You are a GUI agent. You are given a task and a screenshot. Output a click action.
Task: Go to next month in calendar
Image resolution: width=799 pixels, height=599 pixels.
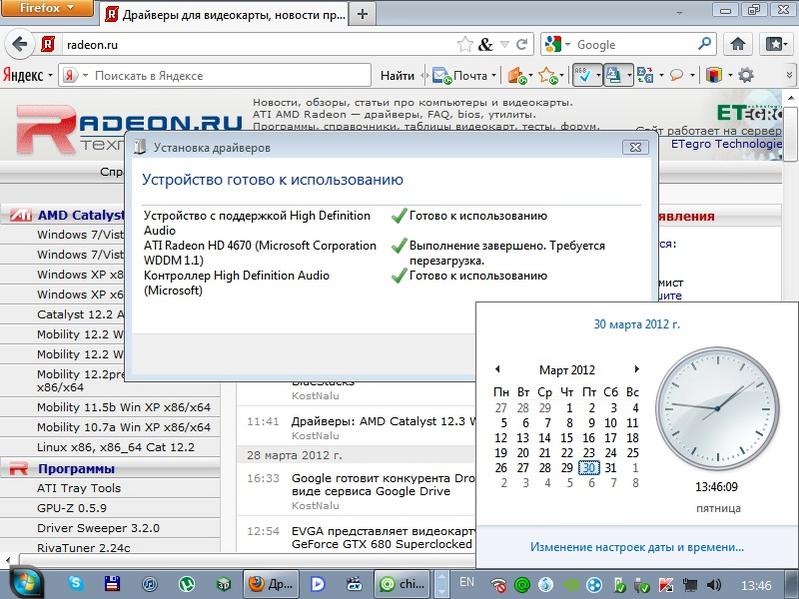pos(636,369)
